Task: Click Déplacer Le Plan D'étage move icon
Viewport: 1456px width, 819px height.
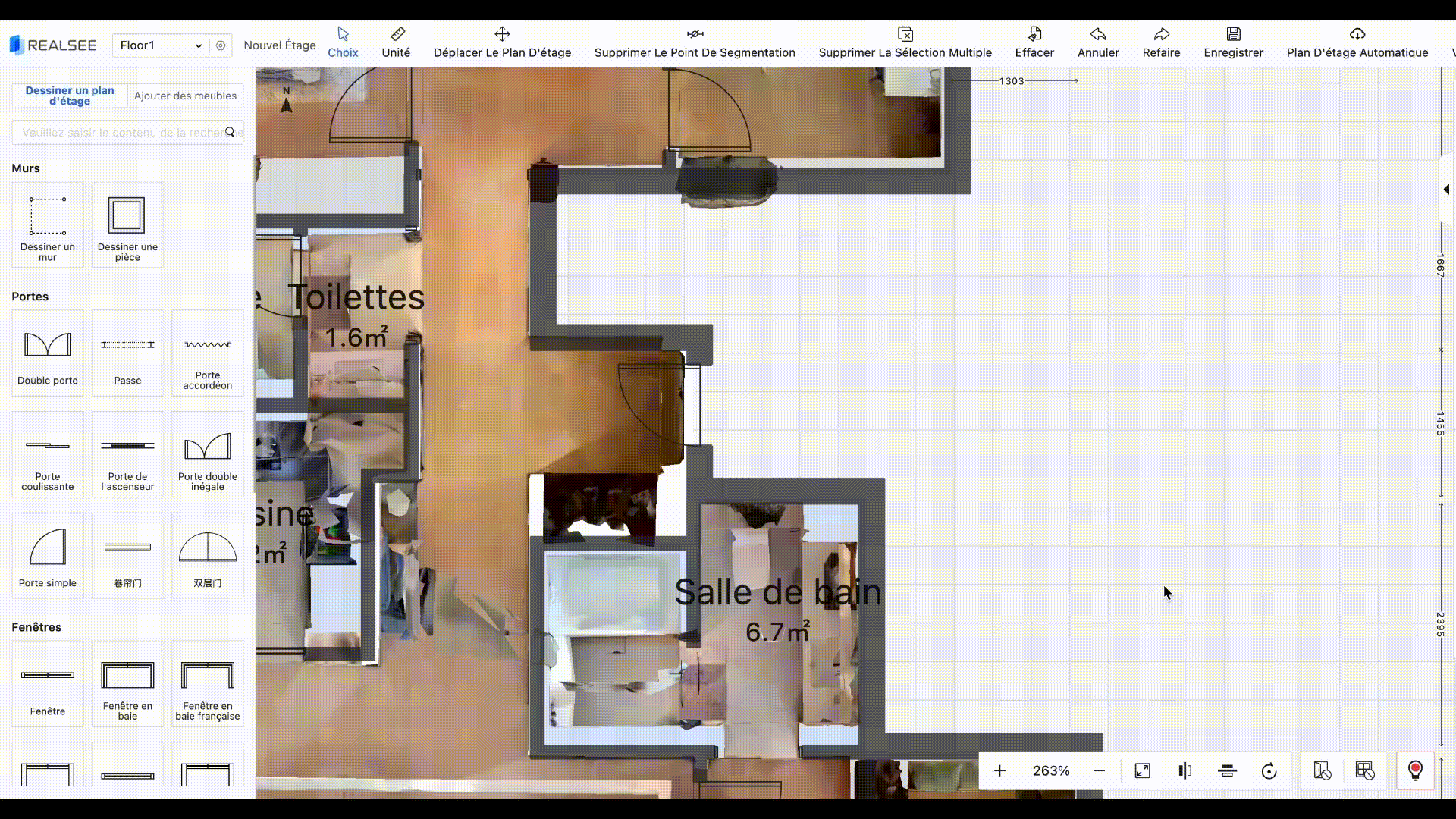Action: 502,34
